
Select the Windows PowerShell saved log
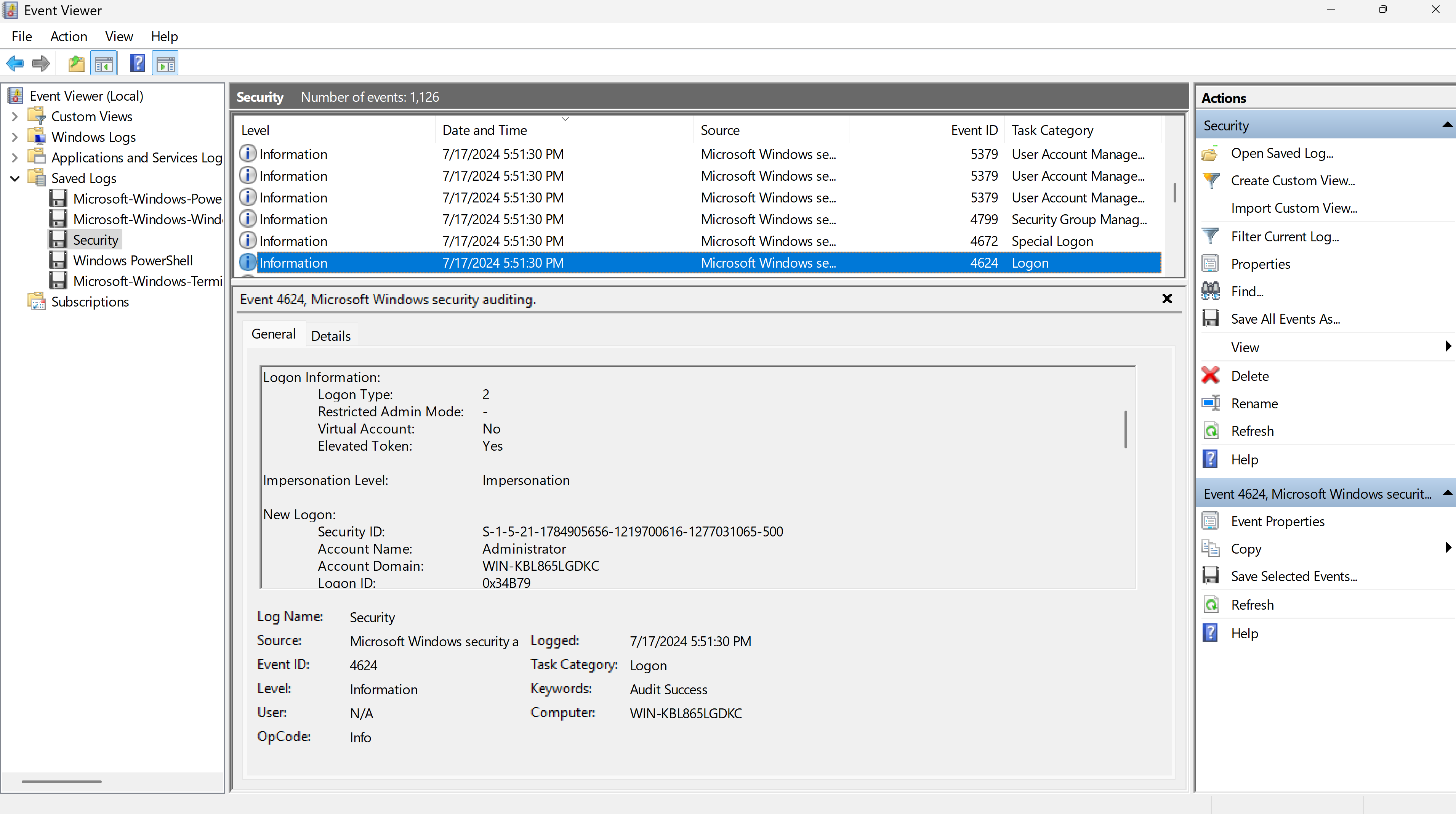[133, 260]
